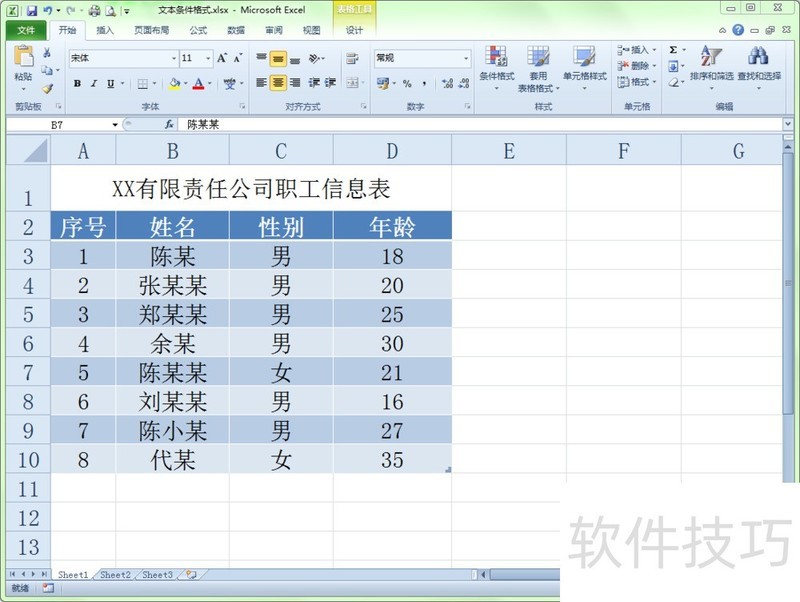The image size is (800, 602).
Task: Click the Insert Worksheet tab icon
Action: [191, 574]
